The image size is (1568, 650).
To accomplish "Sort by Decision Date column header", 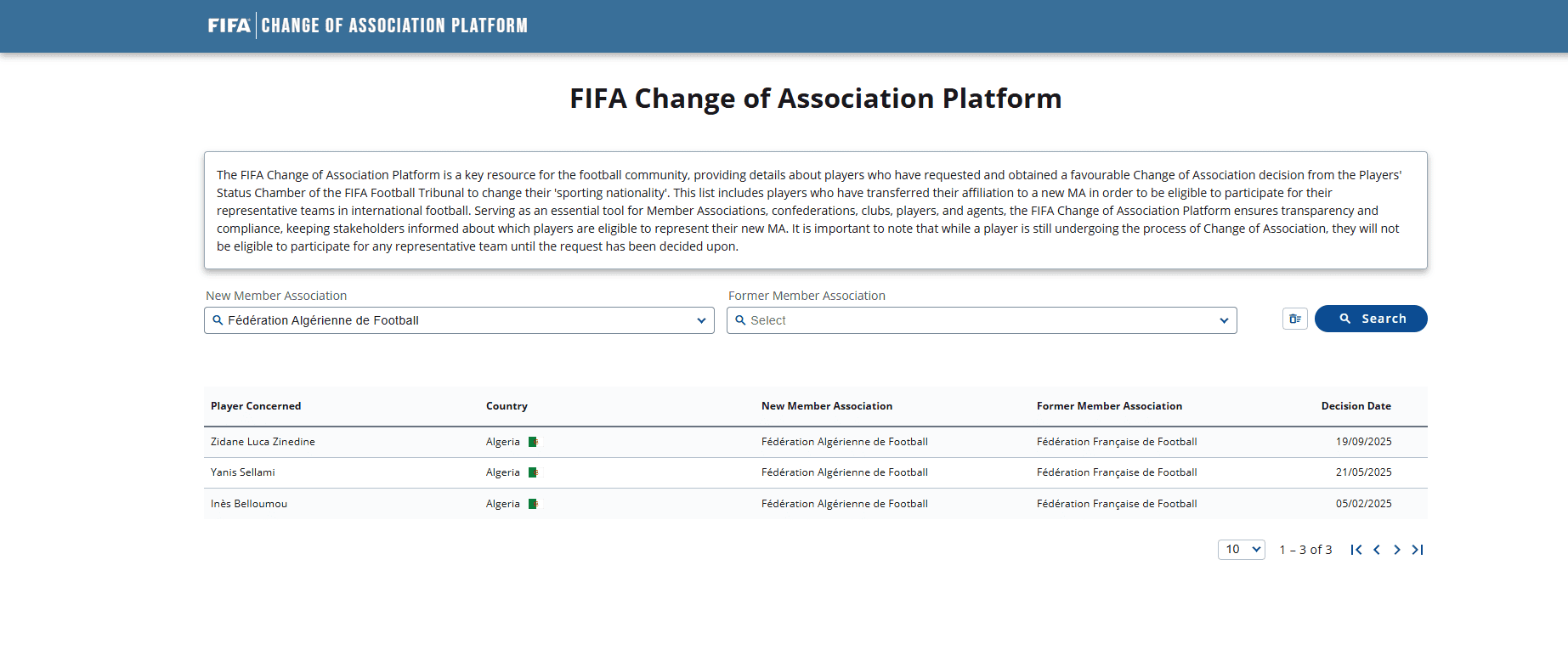I will pos(1356,406).
